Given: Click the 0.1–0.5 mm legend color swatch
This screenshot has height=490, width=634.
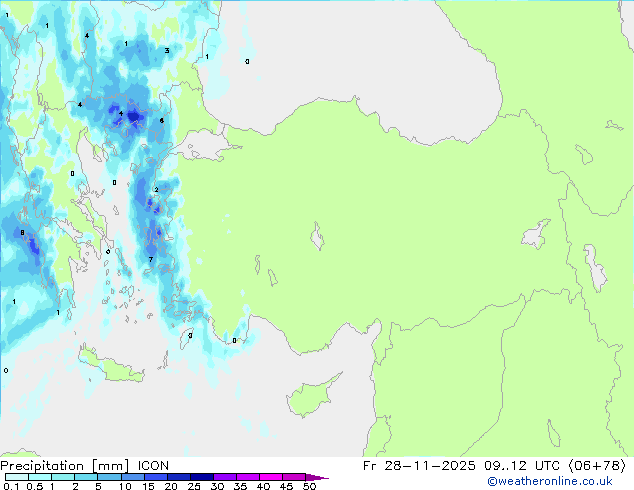Looking at the screenshot, I should pyautogui.click(x=17, y=477).
